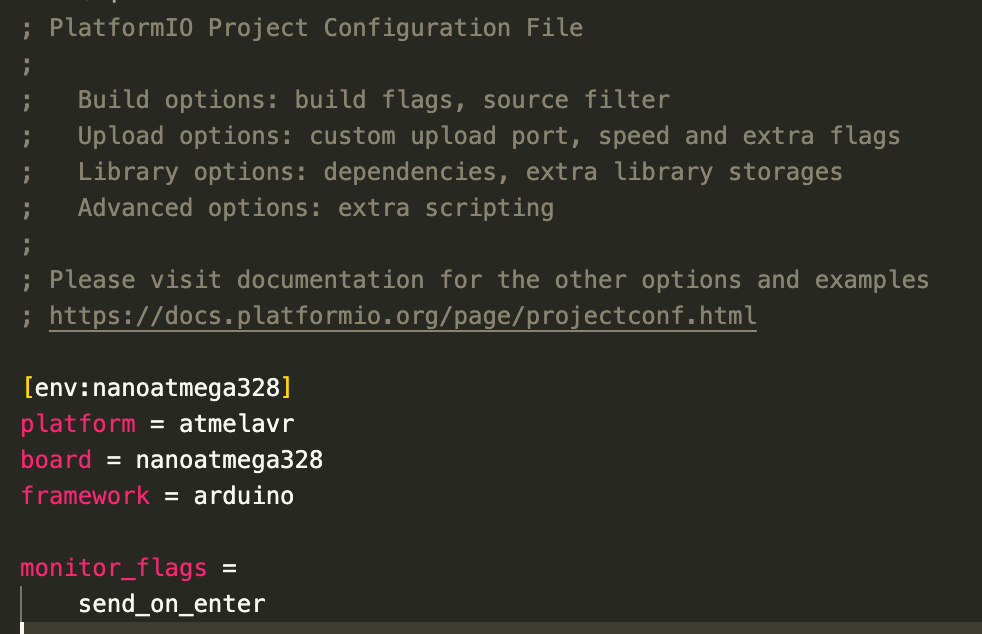Click the send_on_enter value

[x=172, y=604]
